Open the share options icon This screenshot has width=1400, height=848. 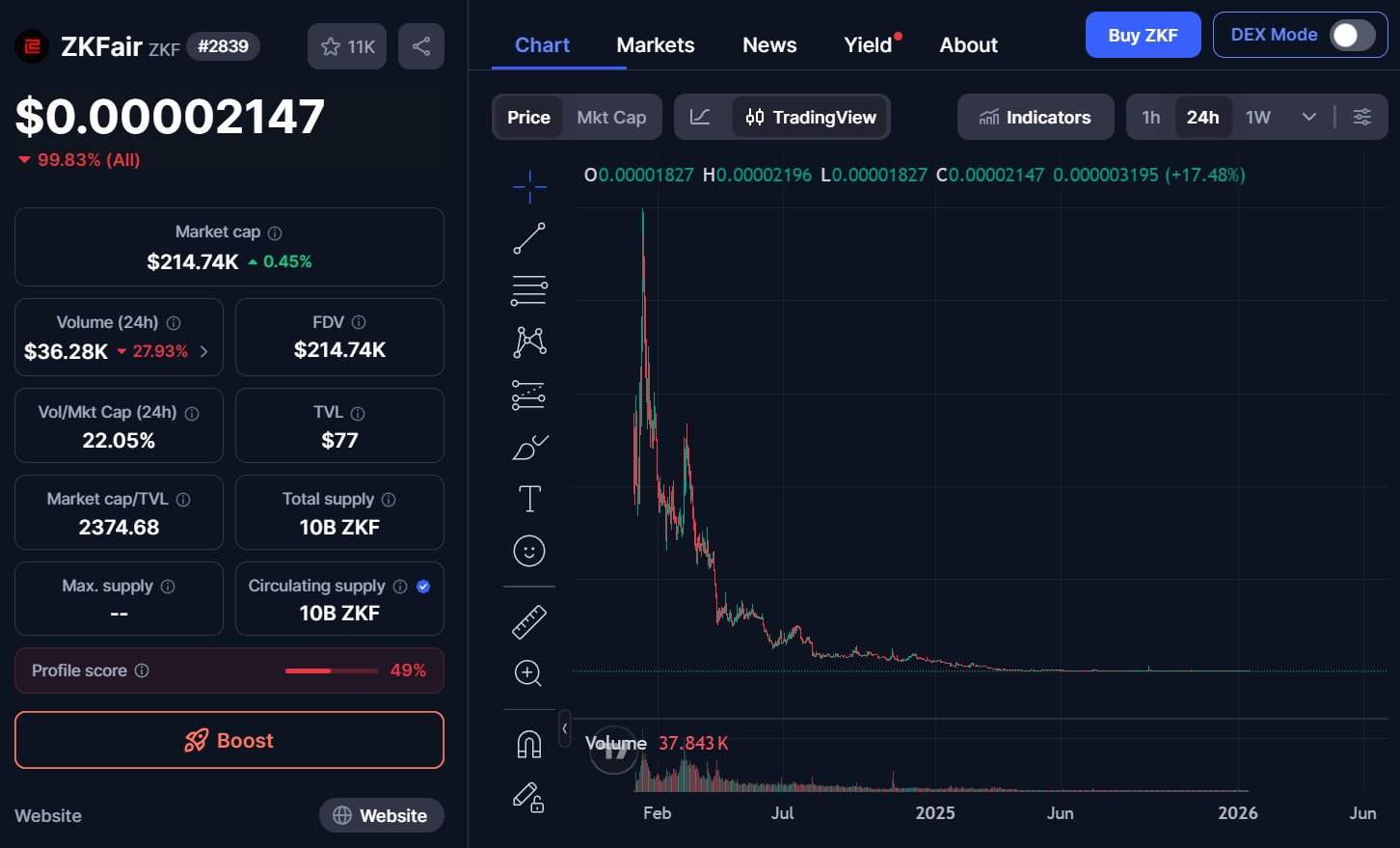pos(421,46)
